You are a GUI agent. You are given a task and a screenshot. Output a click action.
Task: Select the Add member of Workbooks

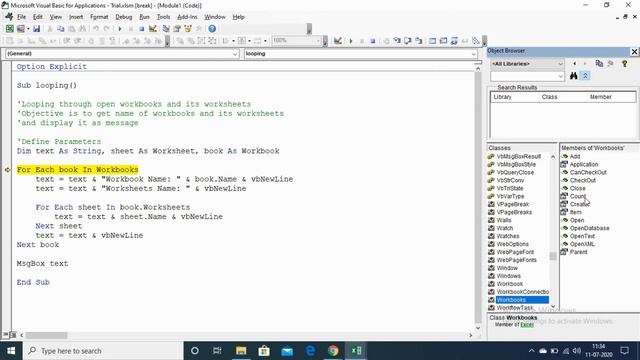[x=575, y=156]
